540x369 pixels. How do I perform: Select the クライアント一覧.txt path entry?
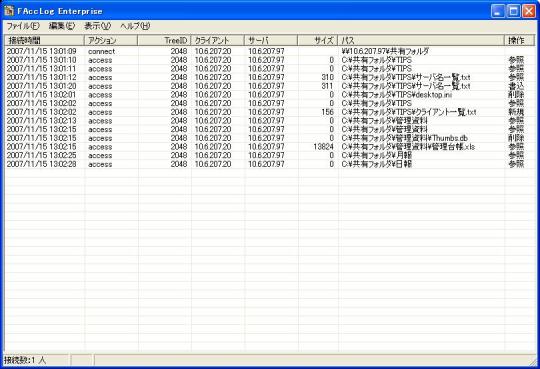(x=409, y=112)
